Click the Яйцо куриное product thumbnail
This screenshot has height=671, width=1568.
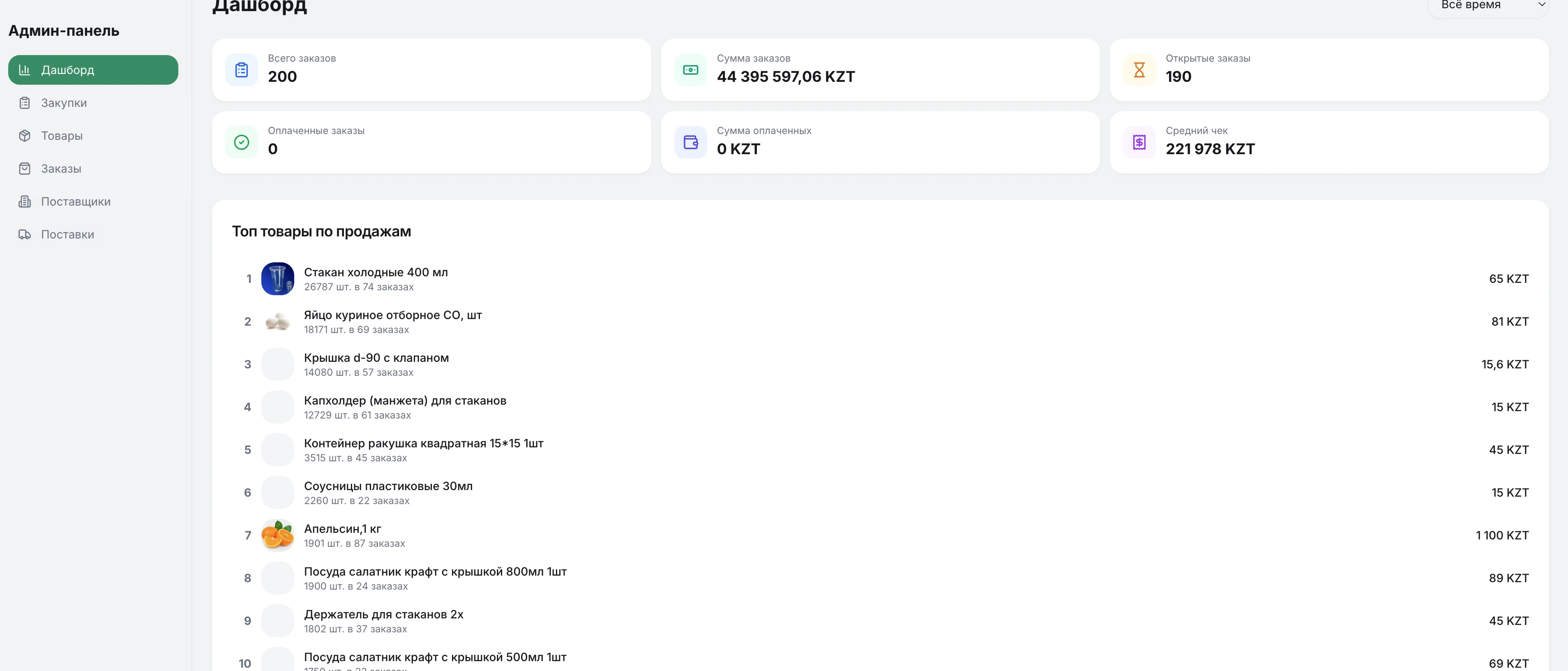(278, 322)
